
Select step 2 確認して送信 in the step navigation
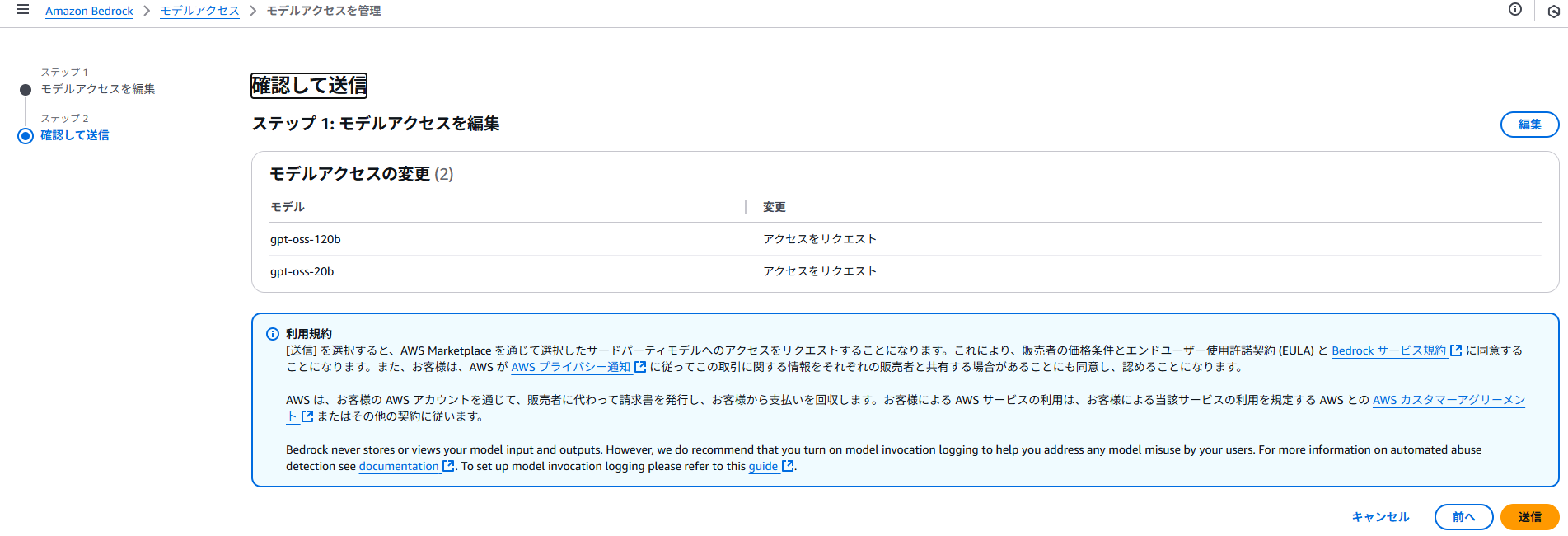click(75, 135)
